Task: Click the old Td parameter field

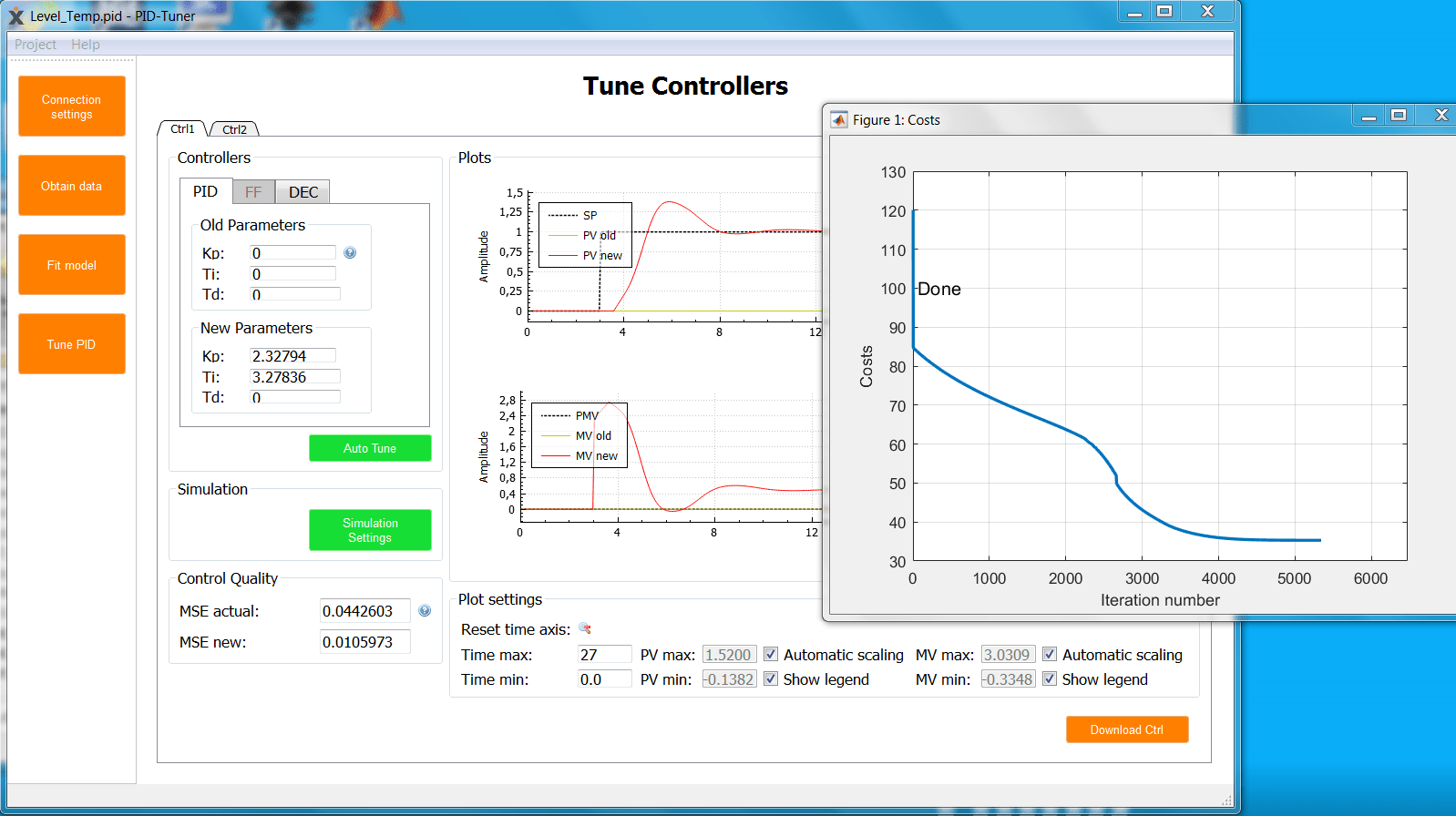Action: pyautogui.click(x=295, y=294)
